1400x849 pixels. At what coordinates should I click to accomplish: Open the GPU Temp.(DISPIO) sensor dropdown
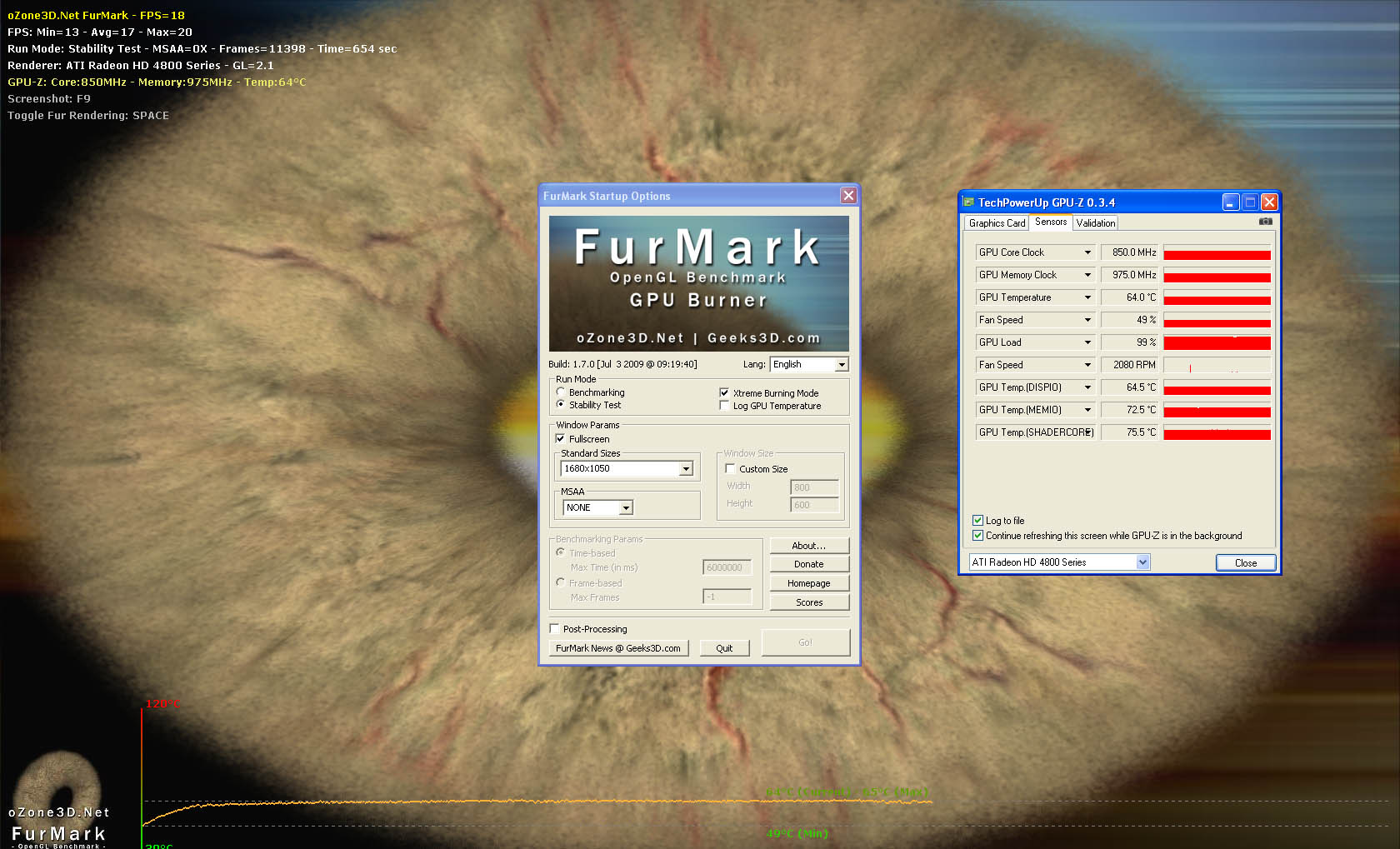click(x=1035, y=387)
